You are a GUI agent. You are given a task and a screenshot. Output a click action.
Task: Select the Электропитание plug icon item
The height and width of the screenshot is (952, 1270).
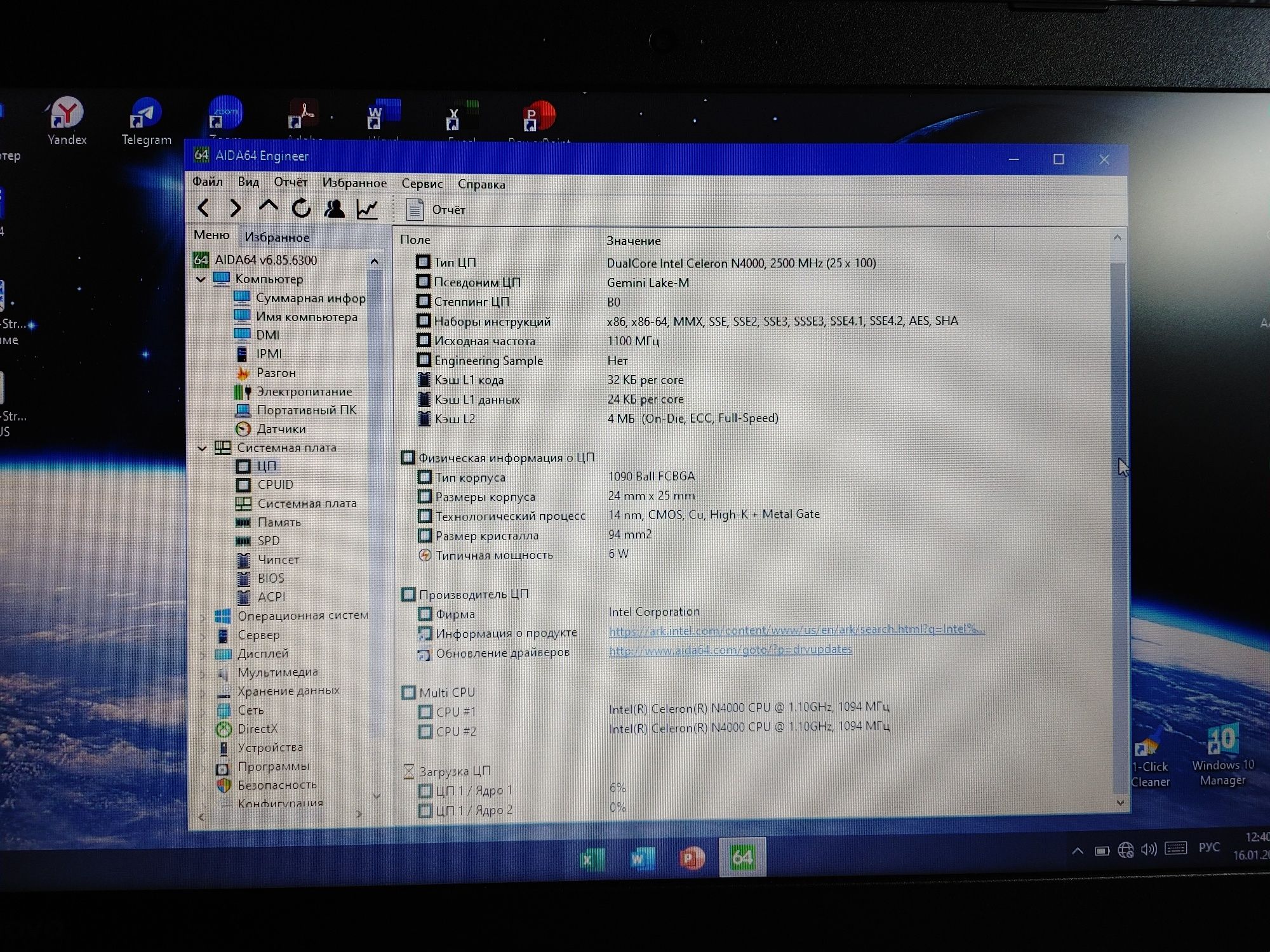[x=293, y=392]
